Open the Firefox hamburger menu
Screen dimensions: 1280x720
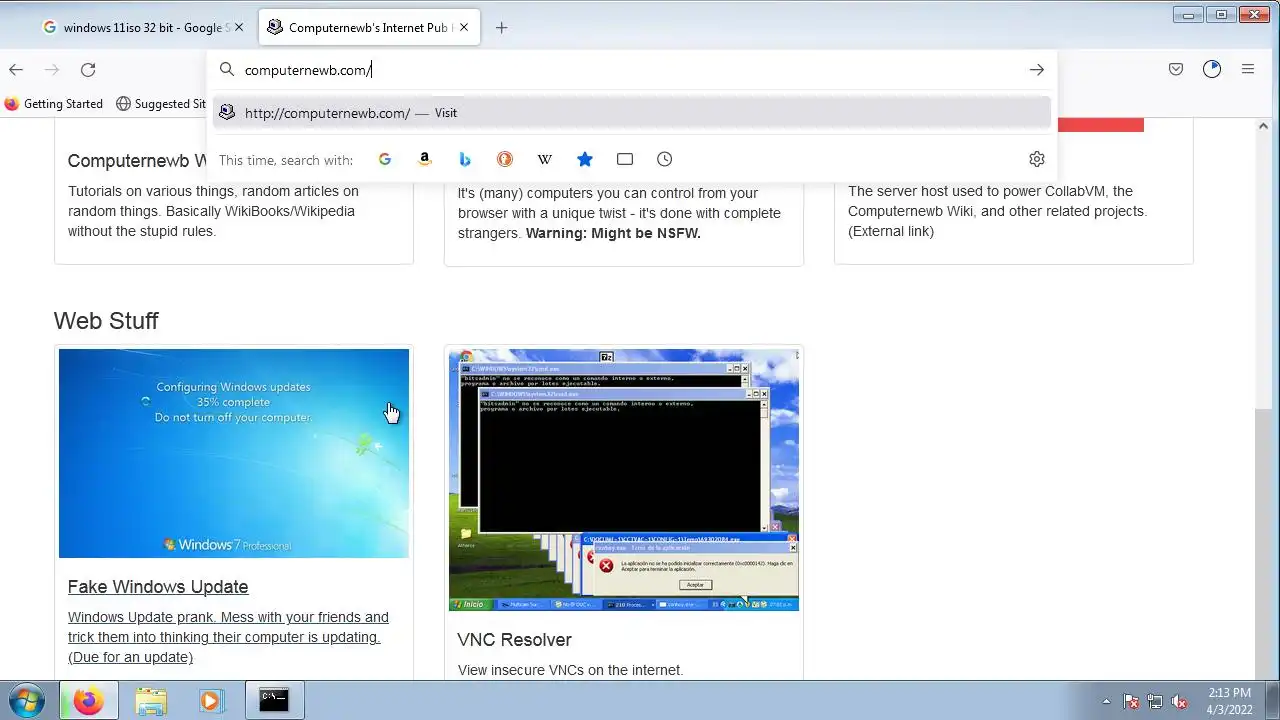(1248, 69)
